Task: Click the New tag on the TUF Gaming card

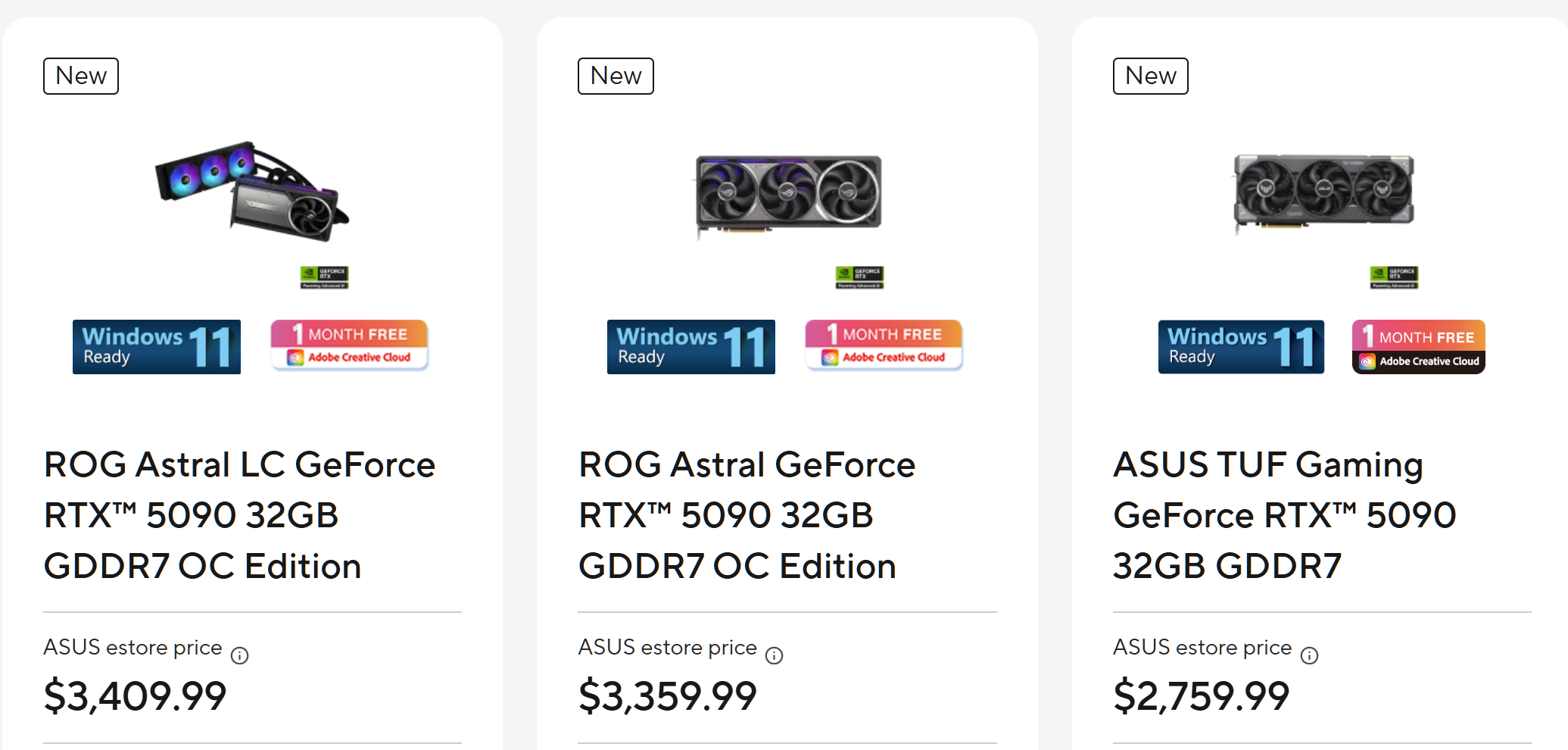Action: [x=1150, y=76]
